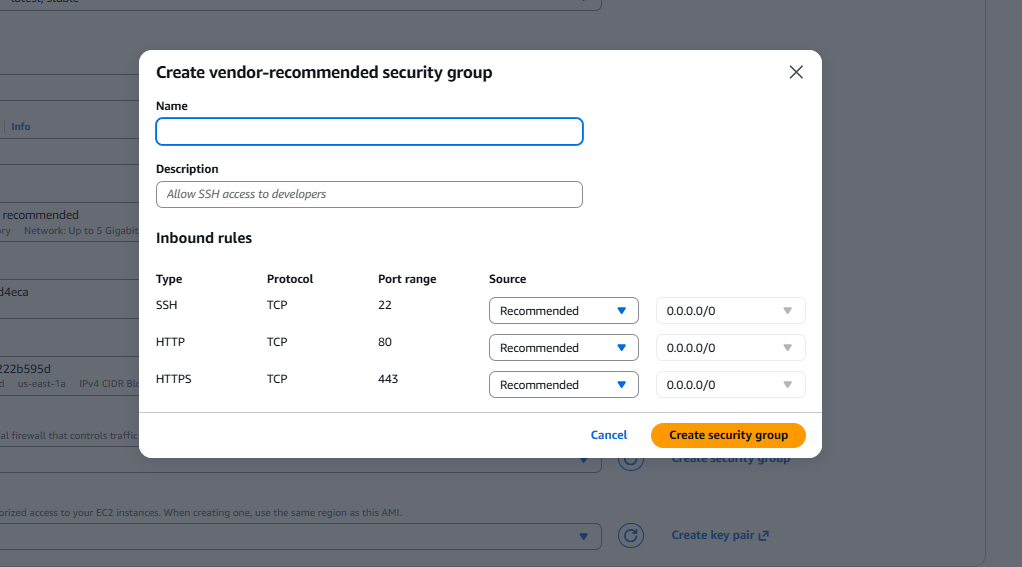This screenshot has height=567, width=1022.
Task: Click the port value 80
Action: point(385,342)
